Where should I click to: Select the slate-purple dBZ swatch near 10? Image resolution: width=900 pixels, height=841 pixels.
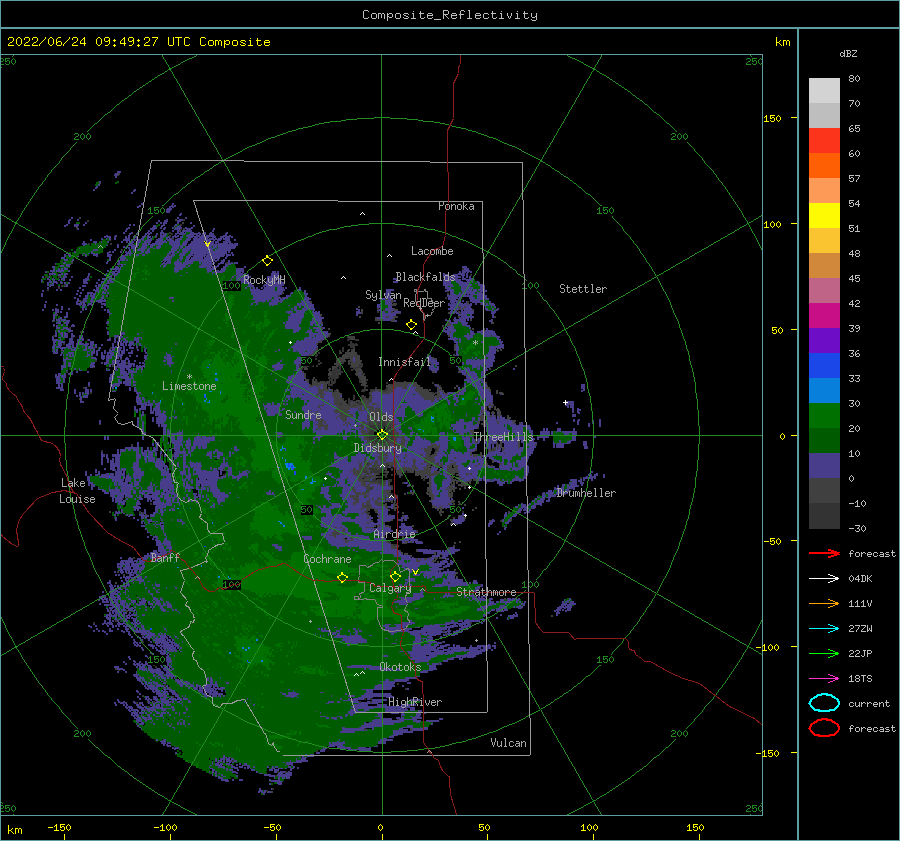824,466
